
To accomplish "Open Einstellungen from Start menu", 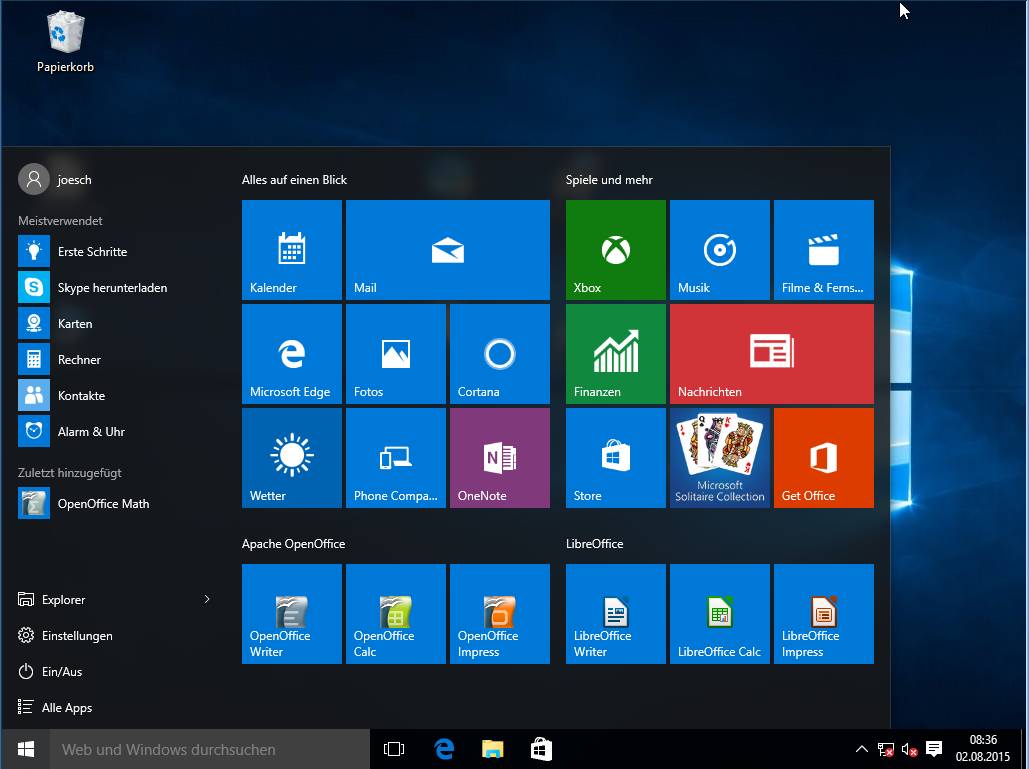I will coord(76,636).
